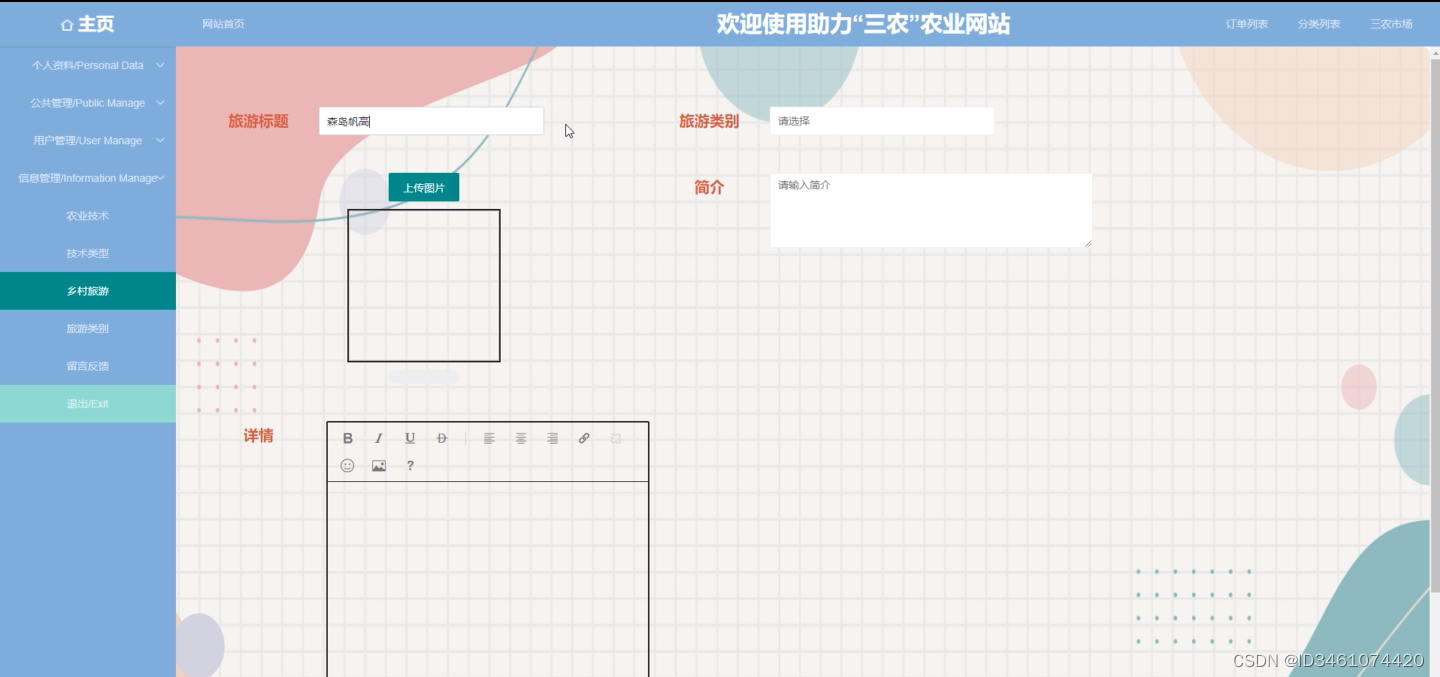The height and width of the screenshot is (677, 1440).
Task: Click the image upload preview box
Action: click(424, 285)
